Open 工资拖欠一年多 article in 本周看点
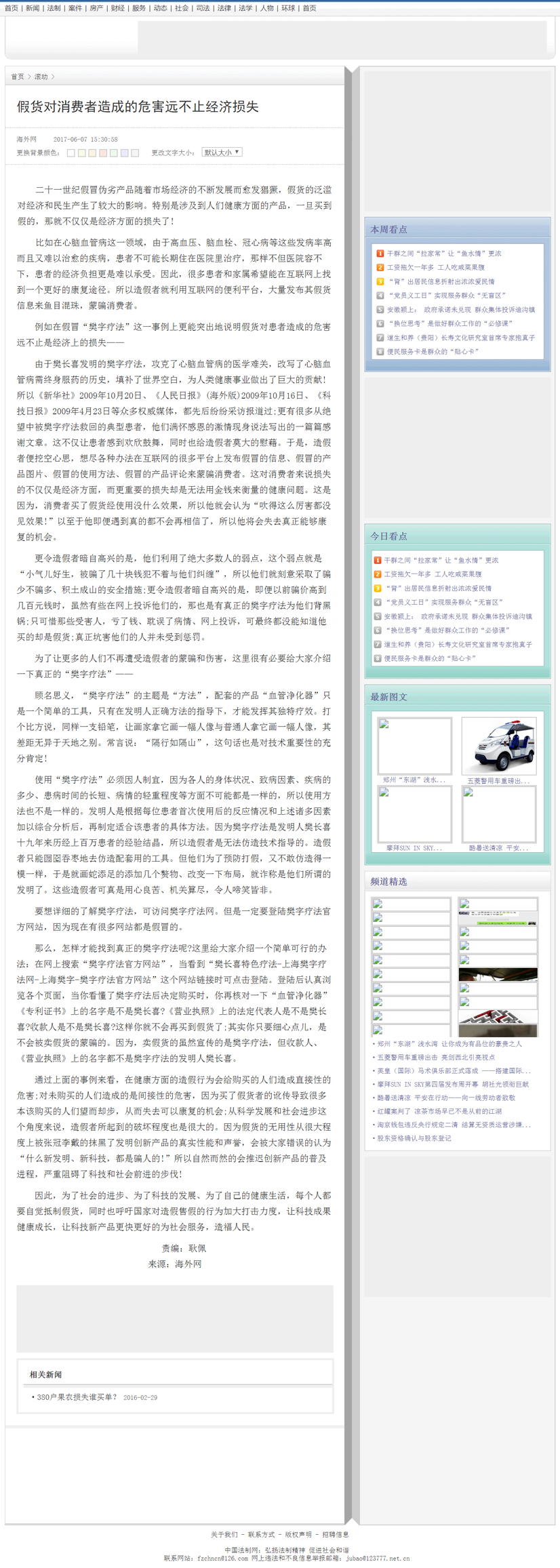 click(x=436, y=268)
